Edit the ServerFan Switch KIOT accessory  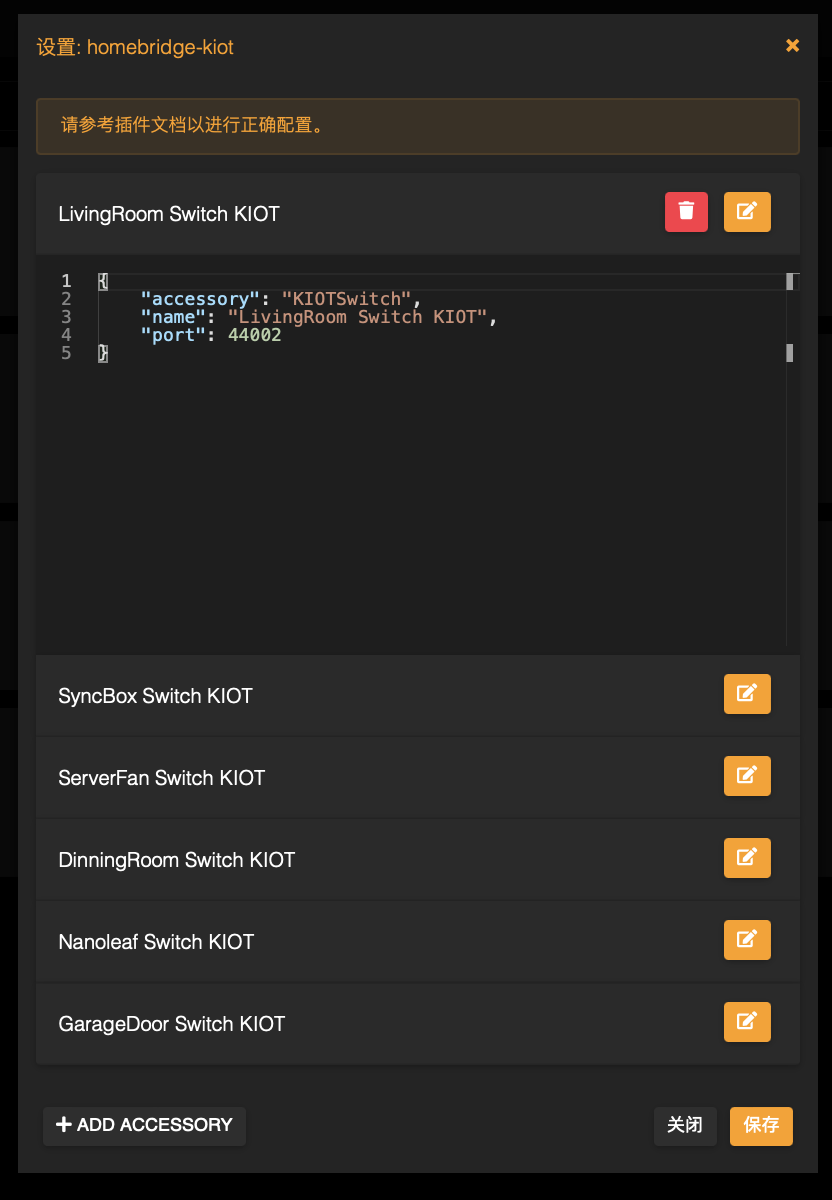[747, 776]
